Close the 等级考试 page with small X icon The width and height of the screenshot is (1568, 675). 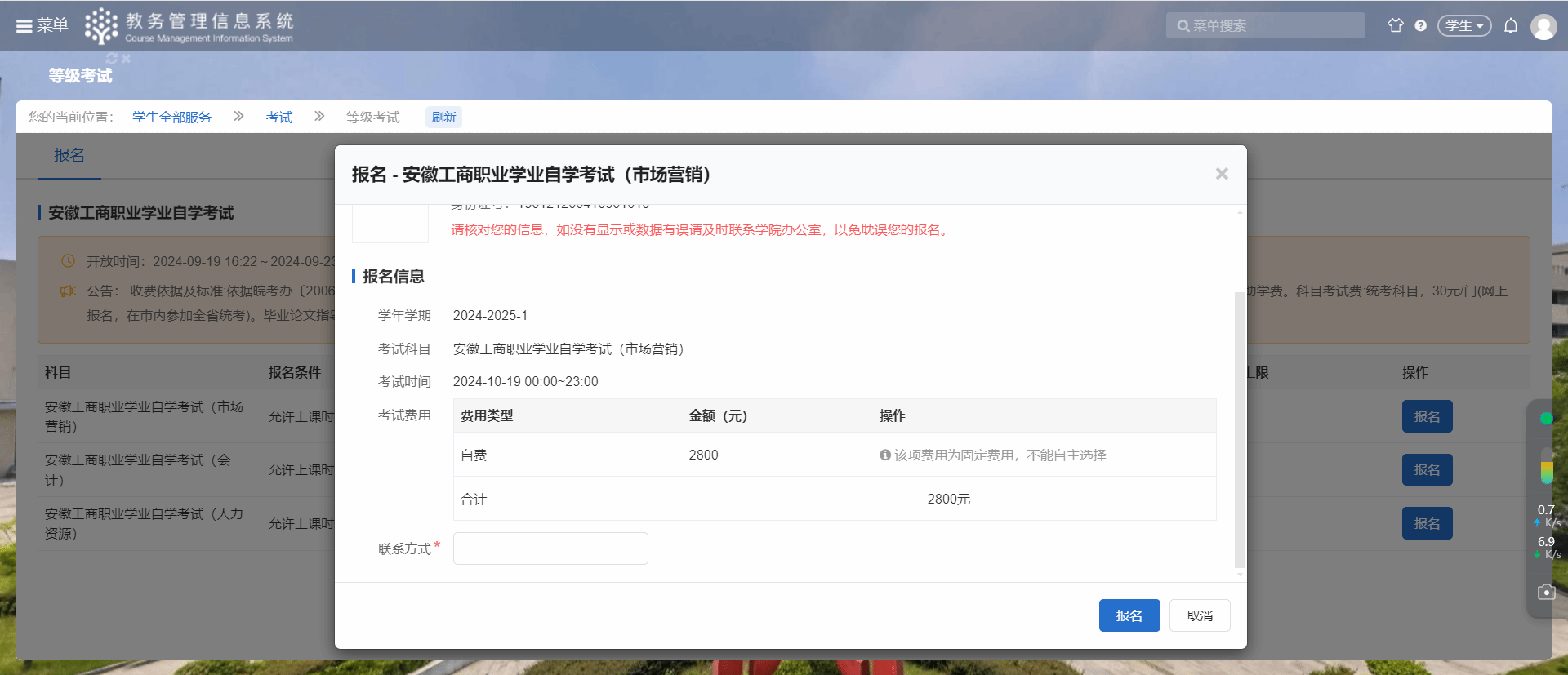pos(126,59)
